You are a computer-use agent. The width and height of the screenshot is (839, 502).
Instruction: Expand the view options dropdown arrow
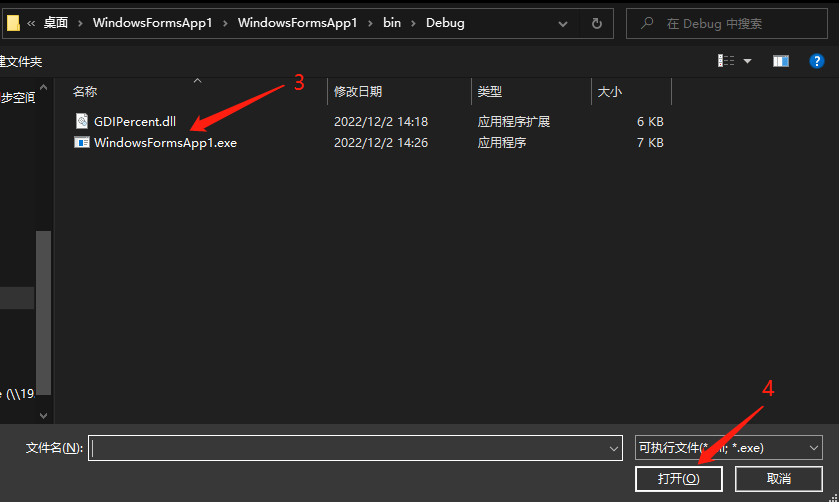point(748,61)
